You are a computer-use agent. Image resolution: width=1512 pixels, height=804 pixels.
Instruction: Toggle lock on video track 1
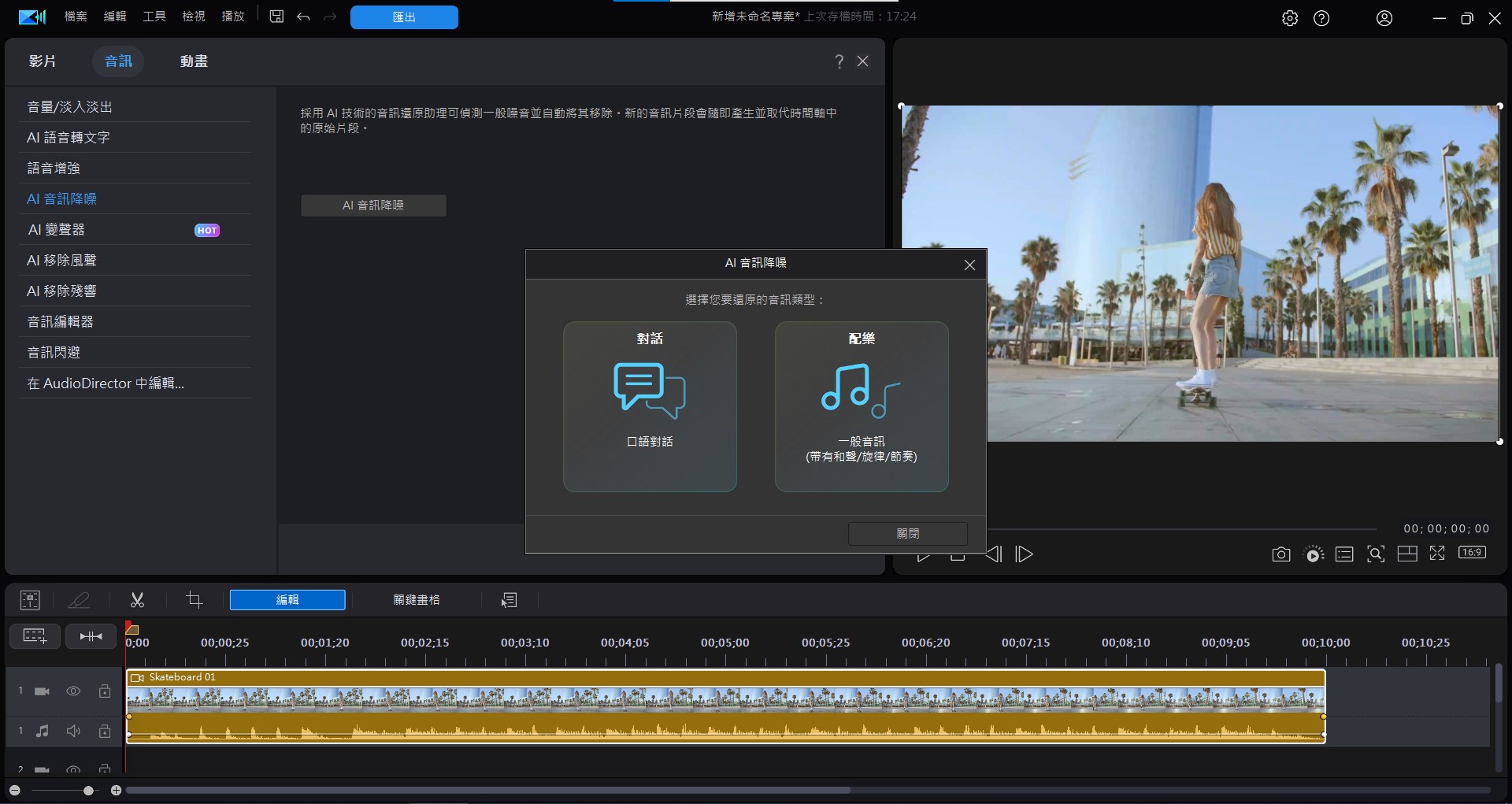point(105,691)
